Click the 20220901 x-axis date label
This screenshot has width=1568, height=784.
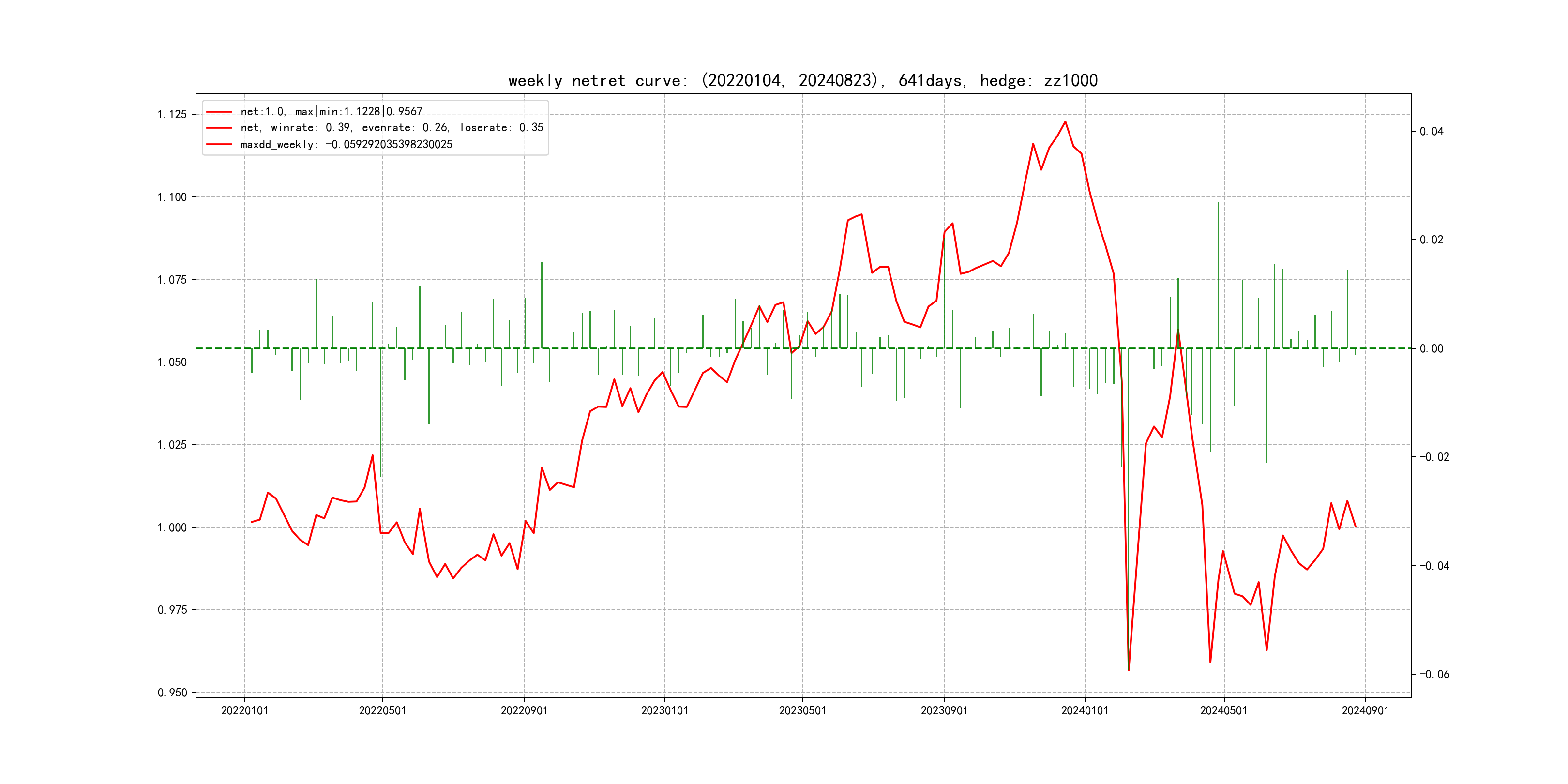pyautogui.click(x=524, y=711)
